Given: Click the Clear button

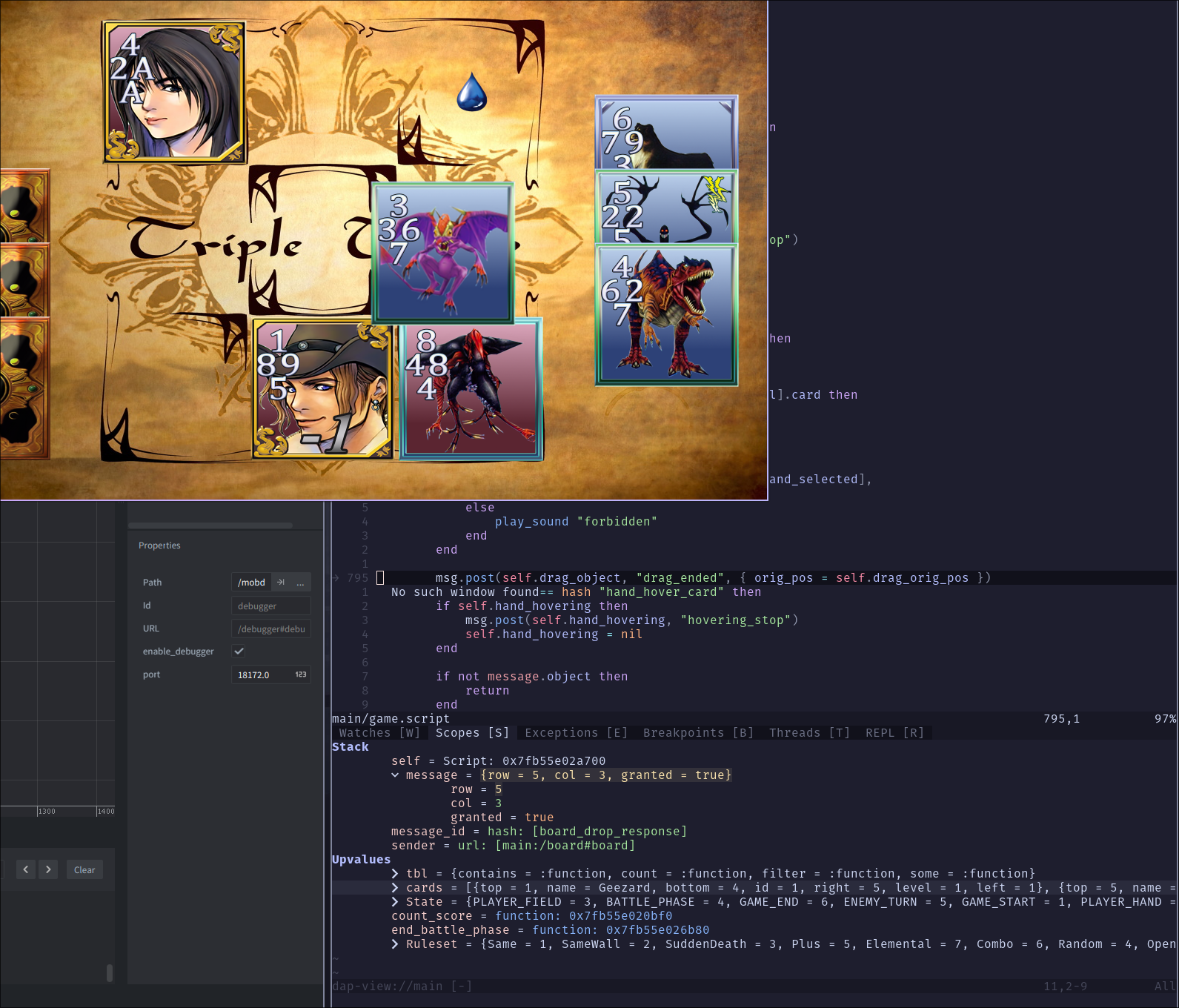Looking at the screenshot, I should (x=84, y=870).
